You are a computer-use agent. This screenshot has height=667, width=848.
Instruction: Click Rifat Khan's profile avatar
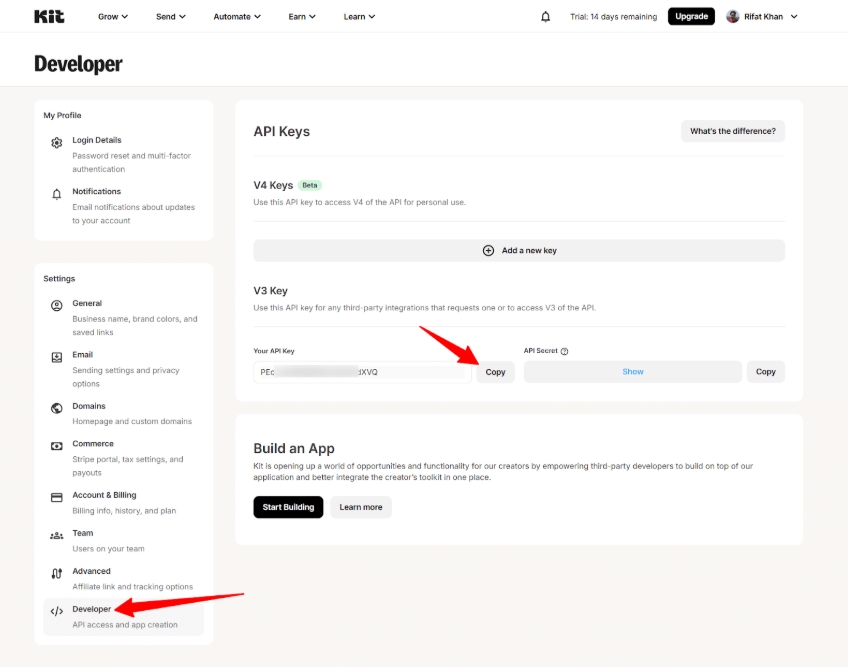[733, 16]
